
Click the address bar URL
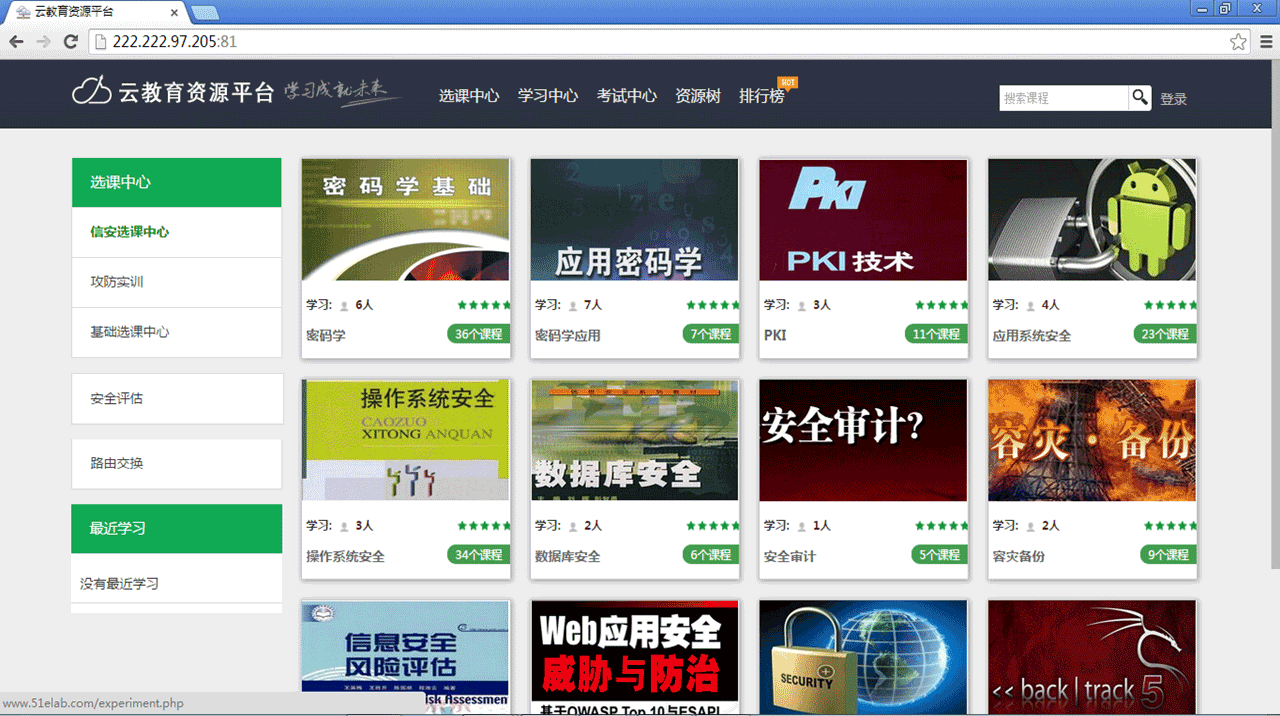pos(175,42)
